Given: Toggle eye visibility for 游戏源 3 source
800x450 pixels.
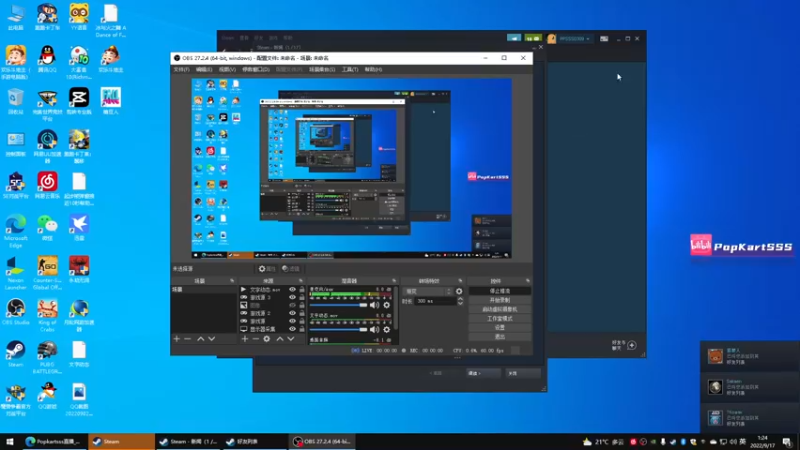Looking at the screenshot, I should click(x=292, y=297).
